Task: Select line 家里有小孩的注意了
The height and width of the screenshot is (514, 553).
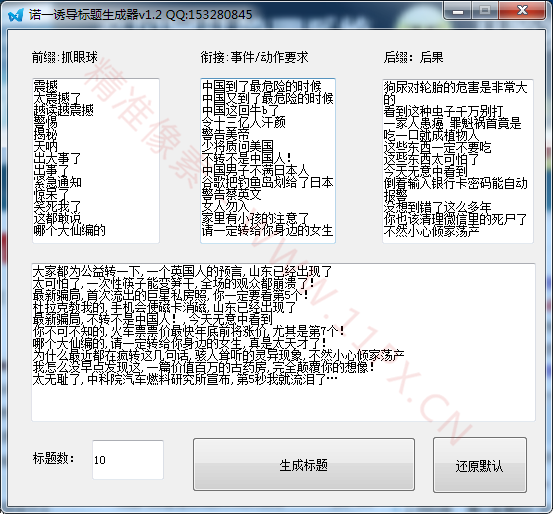Action: (x=256, y=218)
